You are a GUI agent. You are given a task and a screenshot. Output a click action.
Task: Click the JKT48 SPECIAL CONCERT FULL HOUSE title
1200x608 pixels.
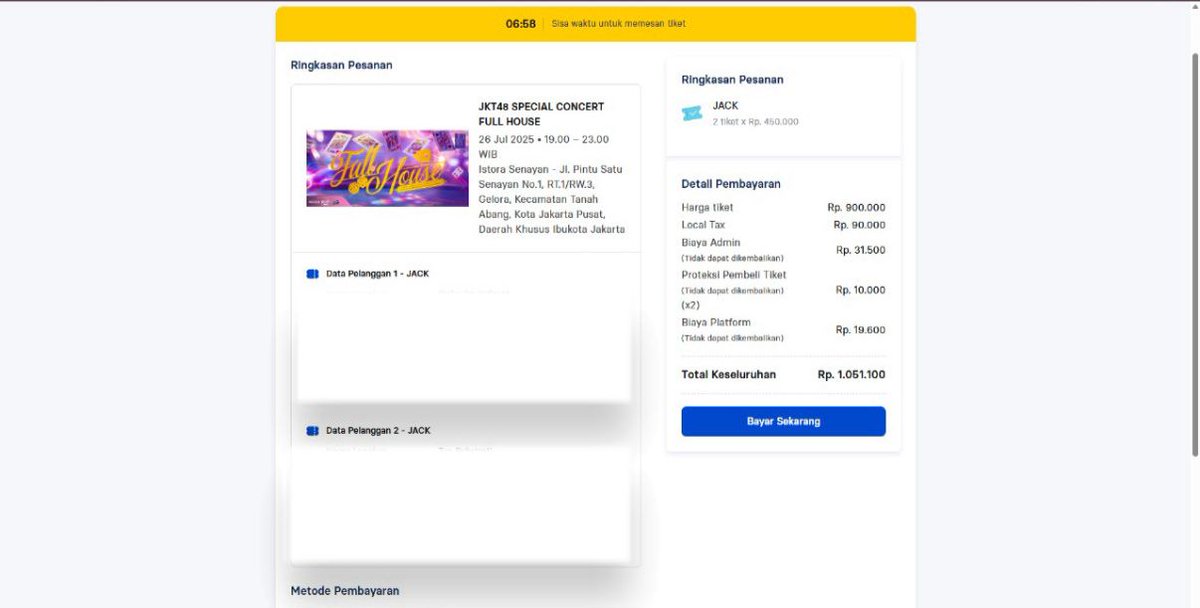[x=541, y=114]
